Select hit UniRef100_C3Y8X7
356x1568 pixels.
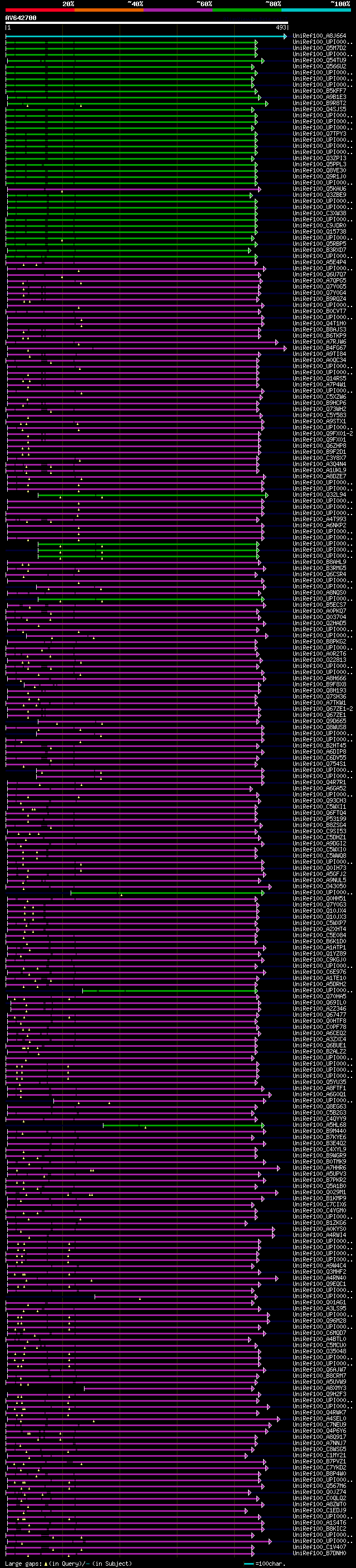tap(319, 458)
